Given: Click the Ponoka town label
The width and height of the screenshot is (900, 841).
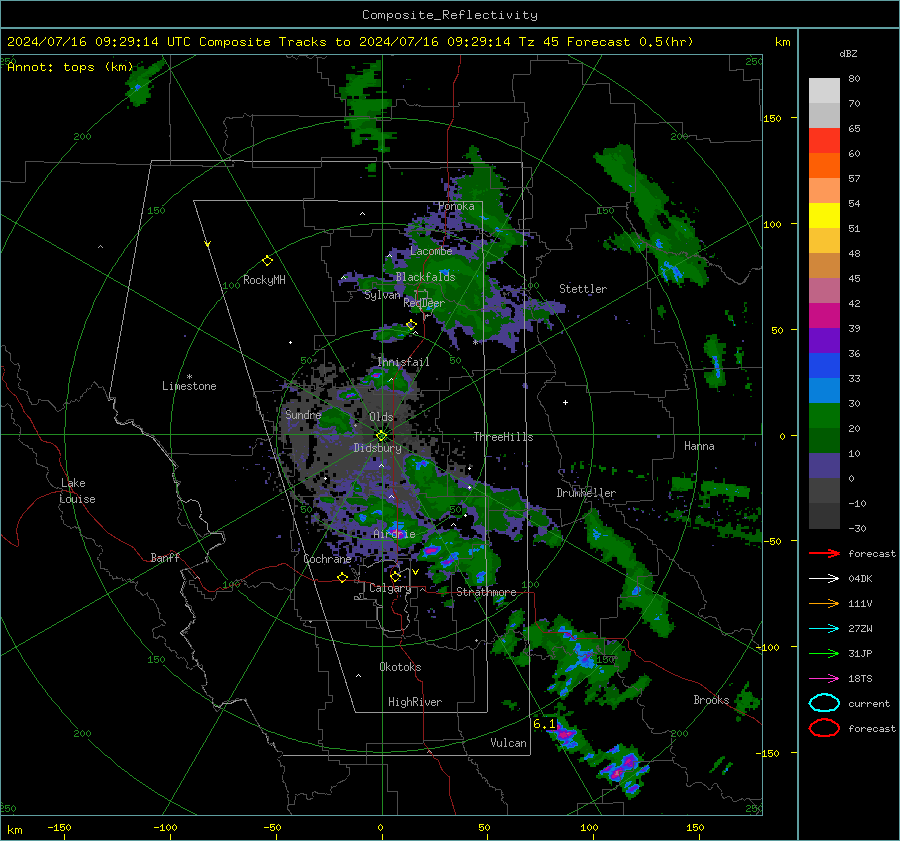Looking at the screenshot, I should click(x=456, y=206).
